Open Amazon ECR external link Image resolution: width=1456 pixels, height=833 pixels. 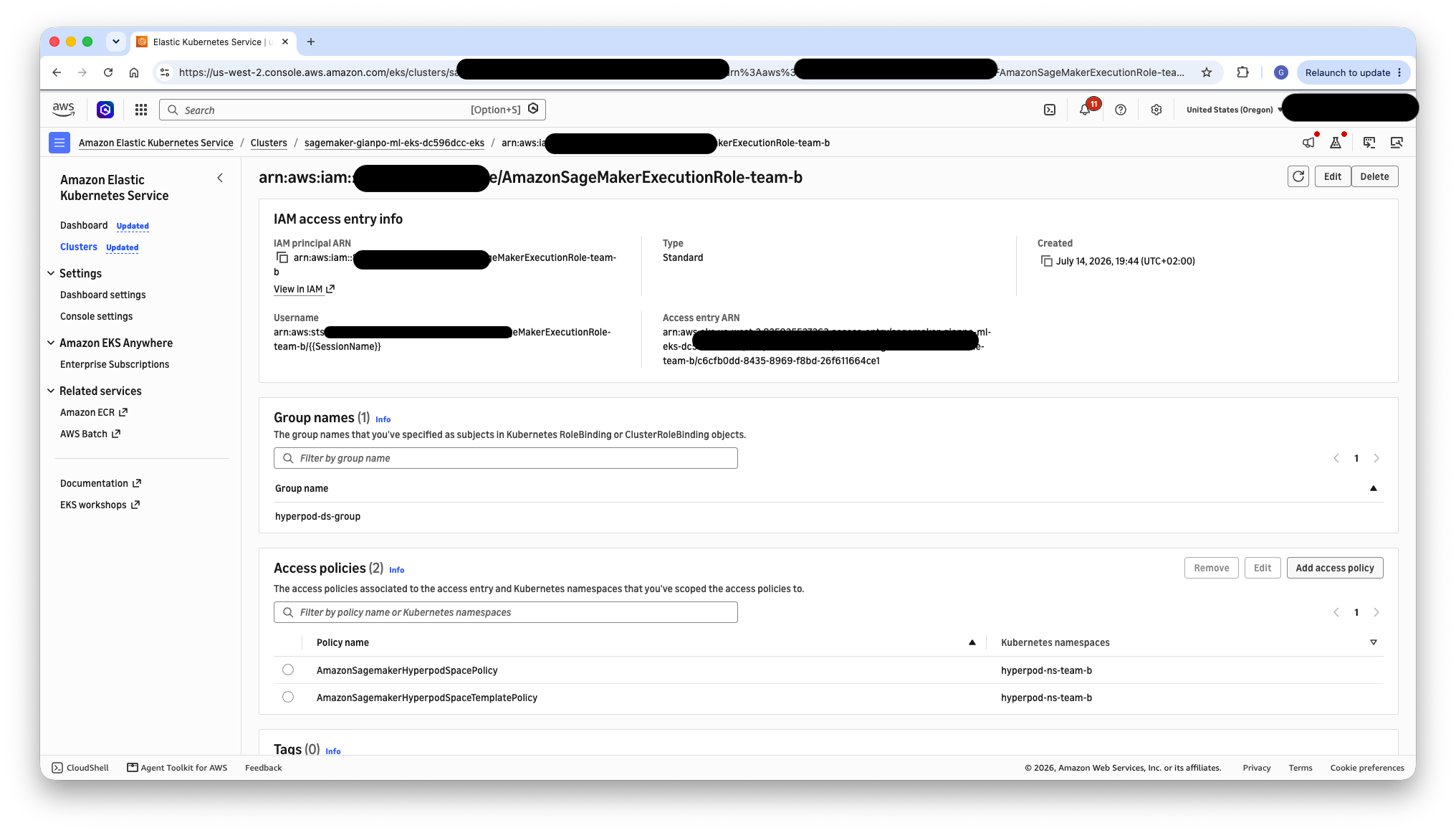tap(94, 412)
